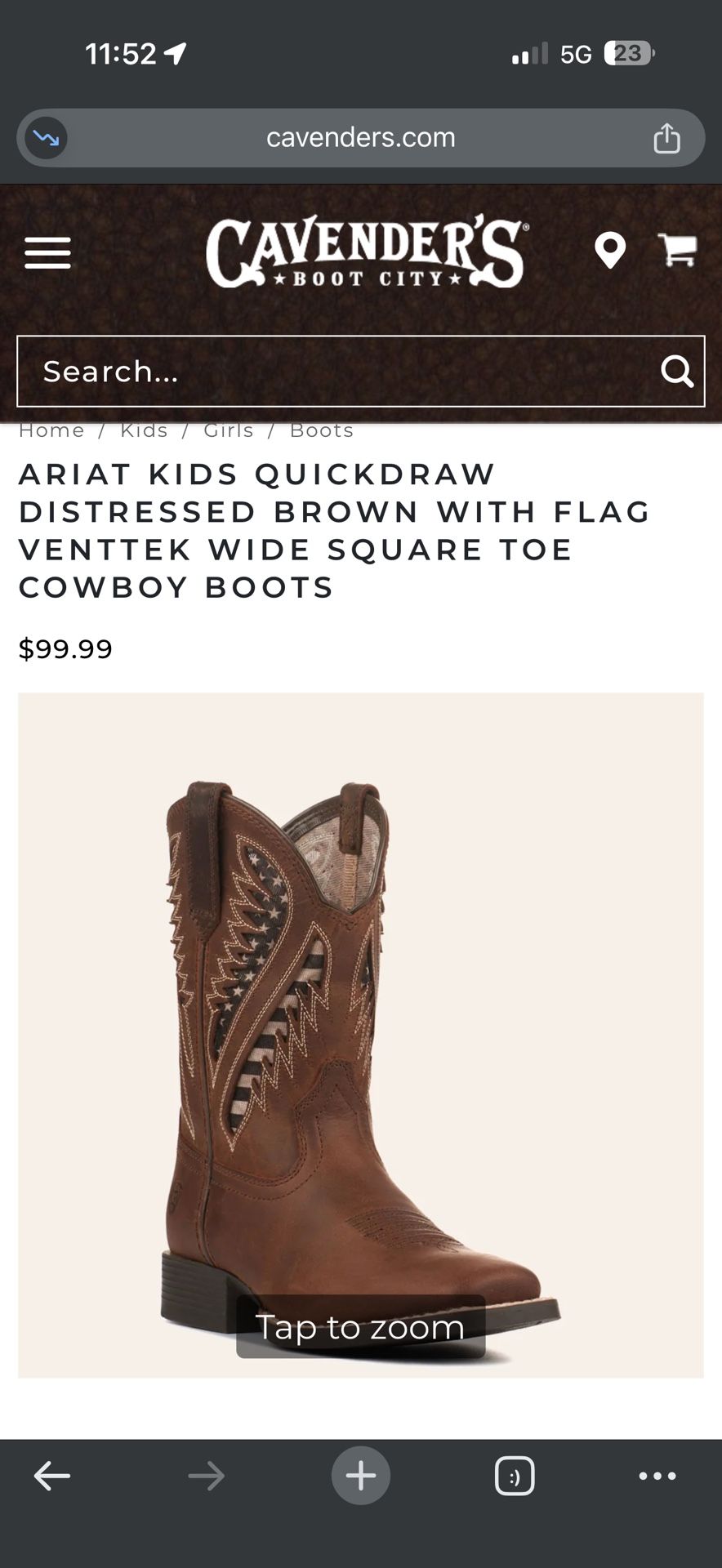Open the shopping cart
Viewport: 722px width, 1568px height.
(677, 250)
